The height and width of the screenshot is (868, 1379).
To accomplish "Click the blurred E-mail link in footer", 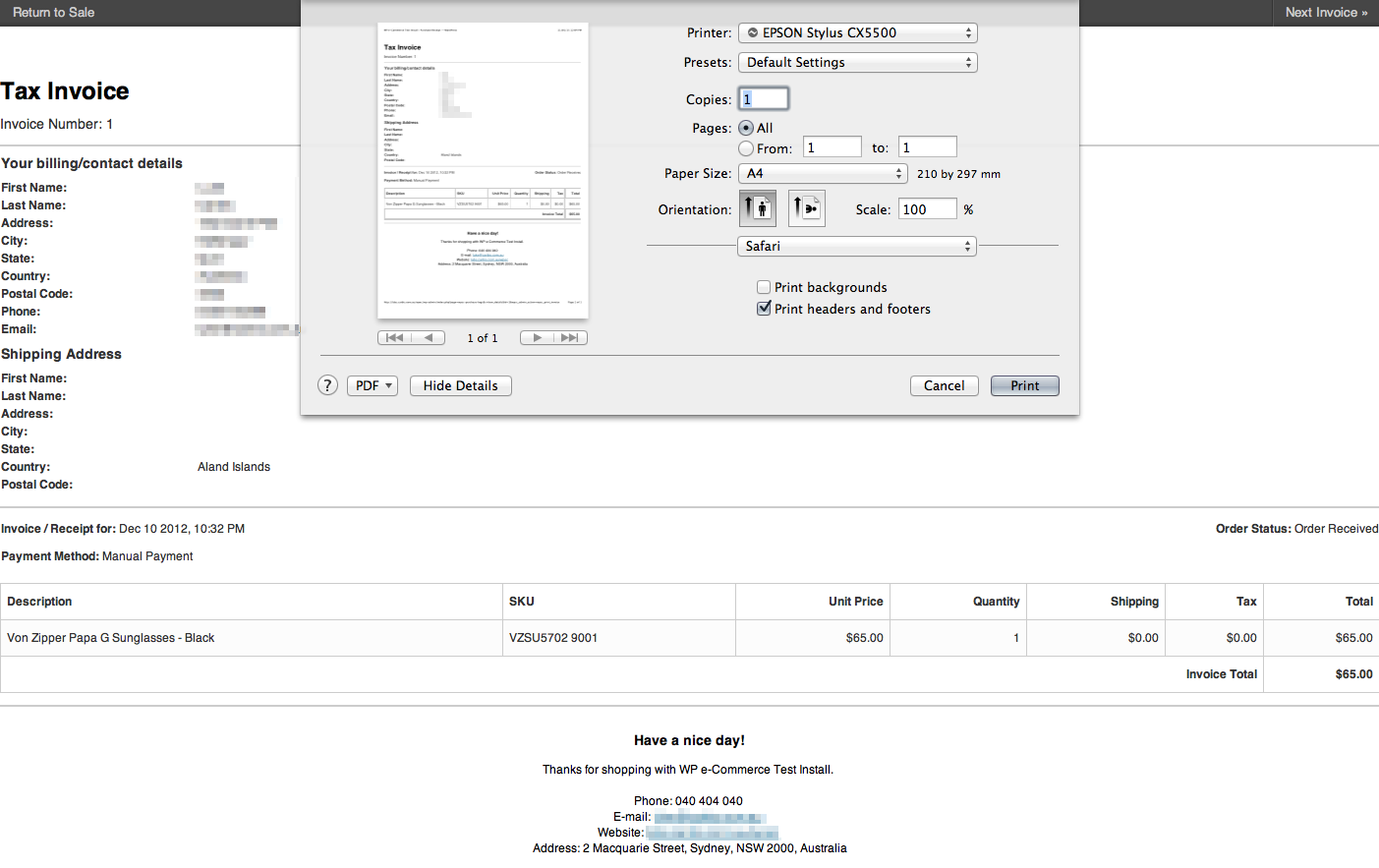I will [x=709, y=817].
